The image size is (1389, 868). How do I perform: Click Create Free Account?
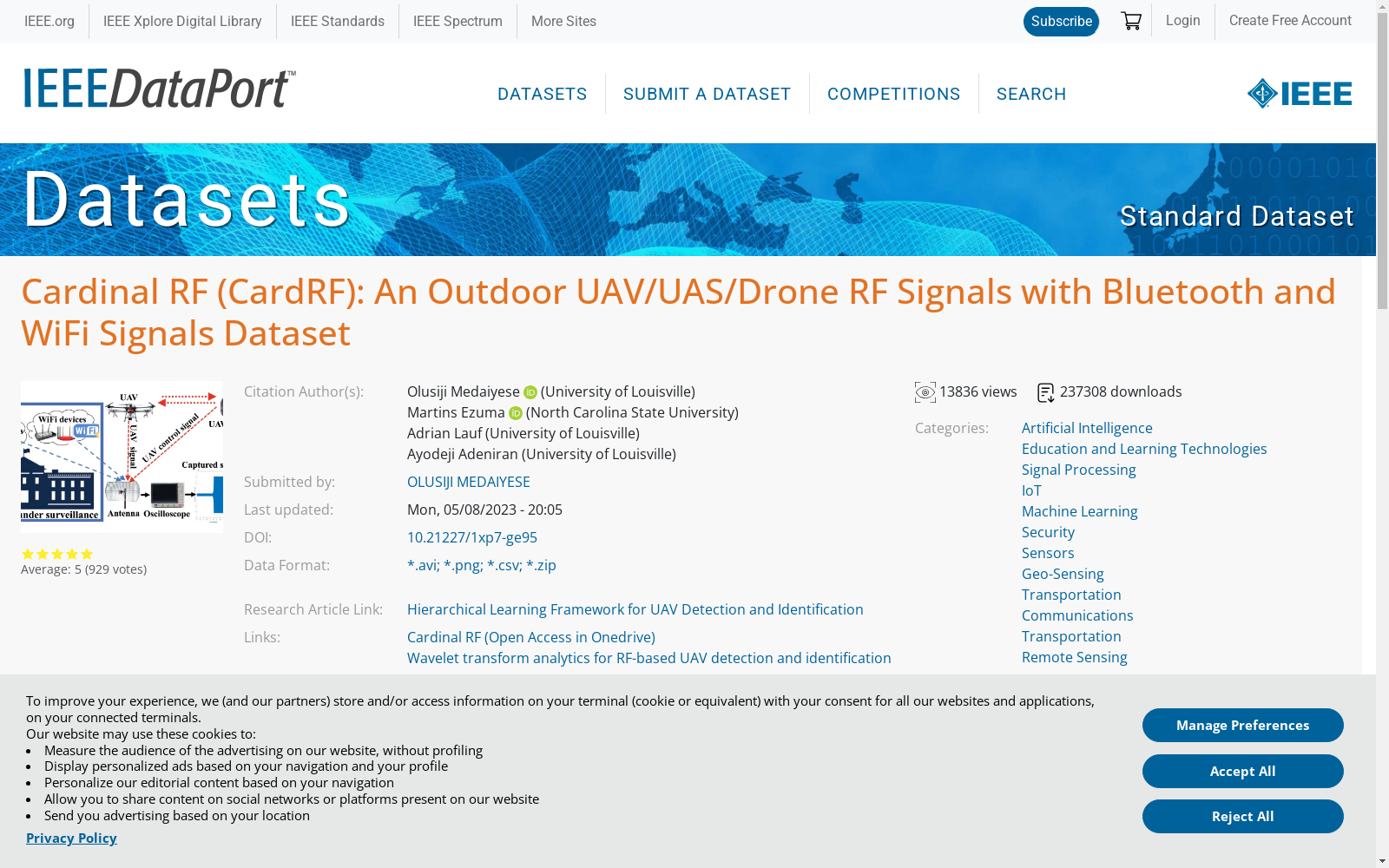pyautogui.click(x=1290, y=20)
